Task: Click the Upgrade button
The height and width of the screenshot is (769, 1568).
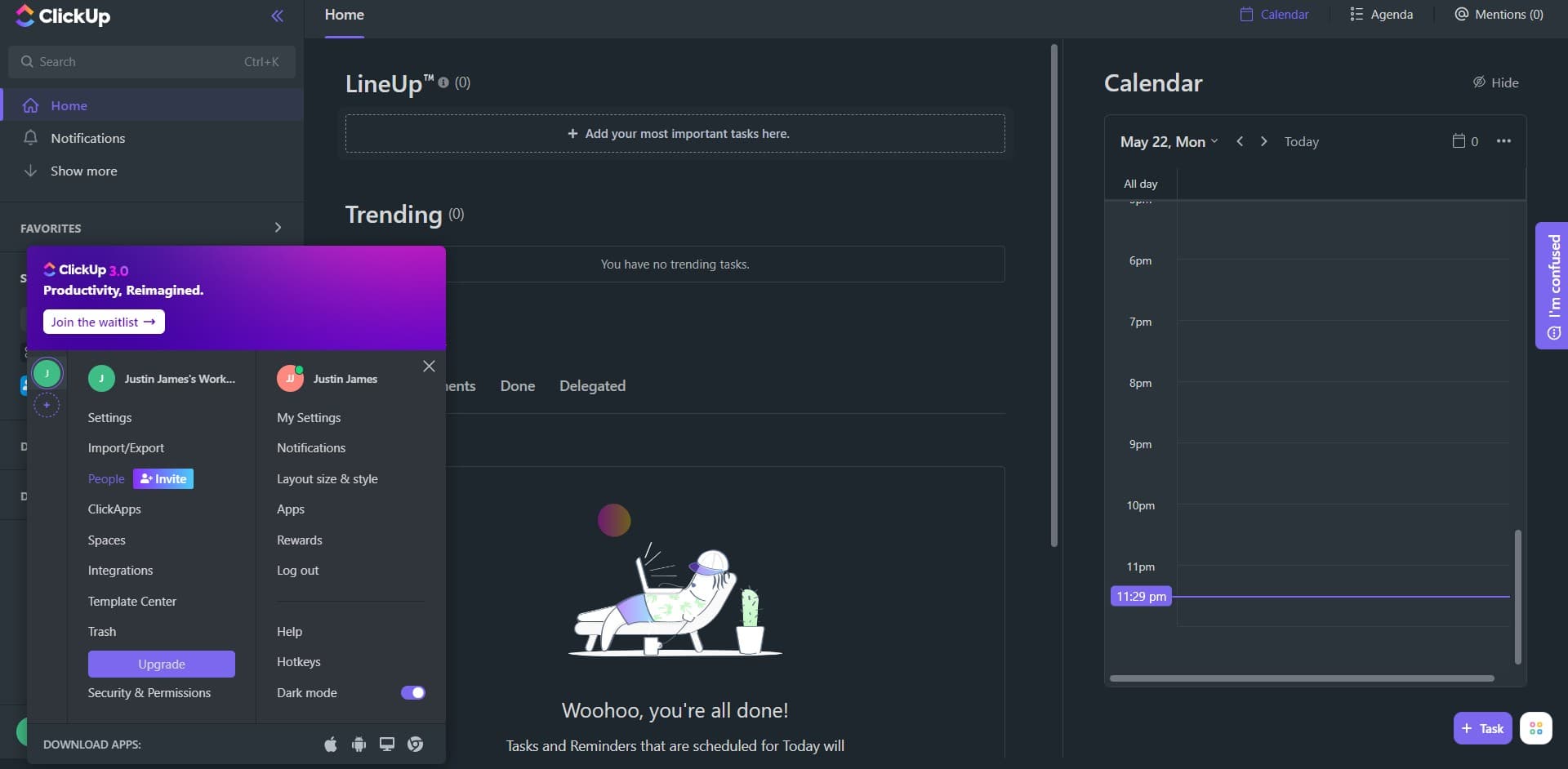Action: [162, 665]
